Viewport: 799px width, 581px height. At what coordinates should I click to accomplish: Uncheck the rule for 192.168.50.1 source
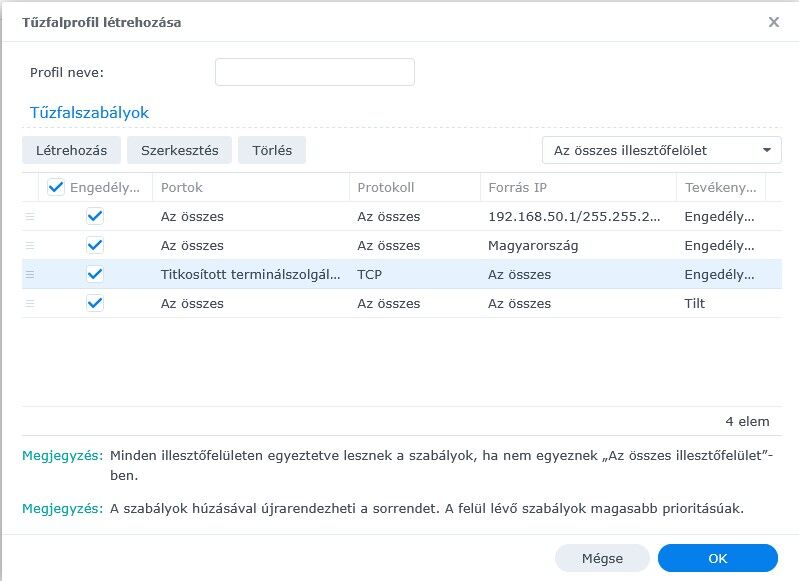(x=95, y=216)
